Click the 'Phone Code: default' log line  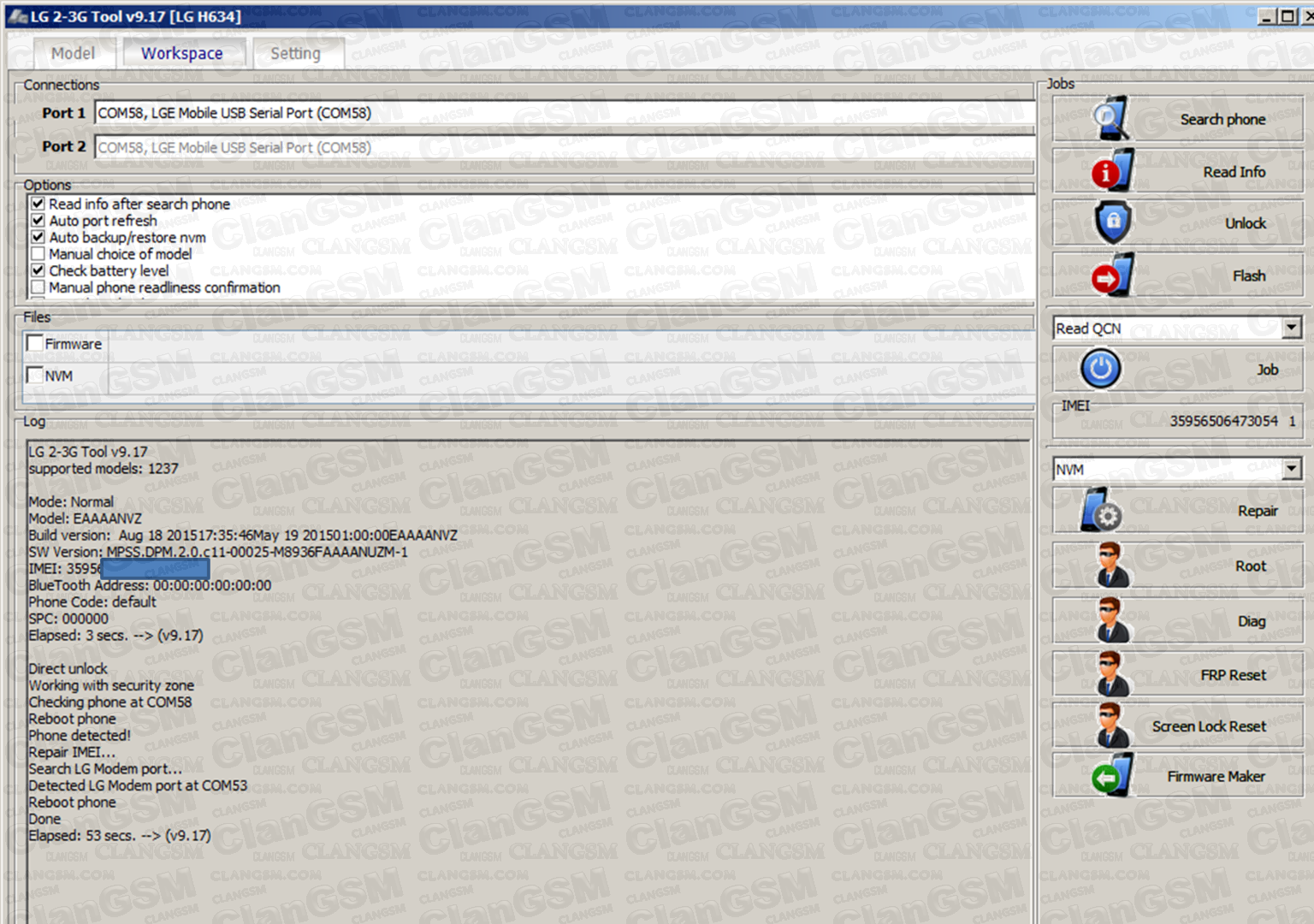92,601
